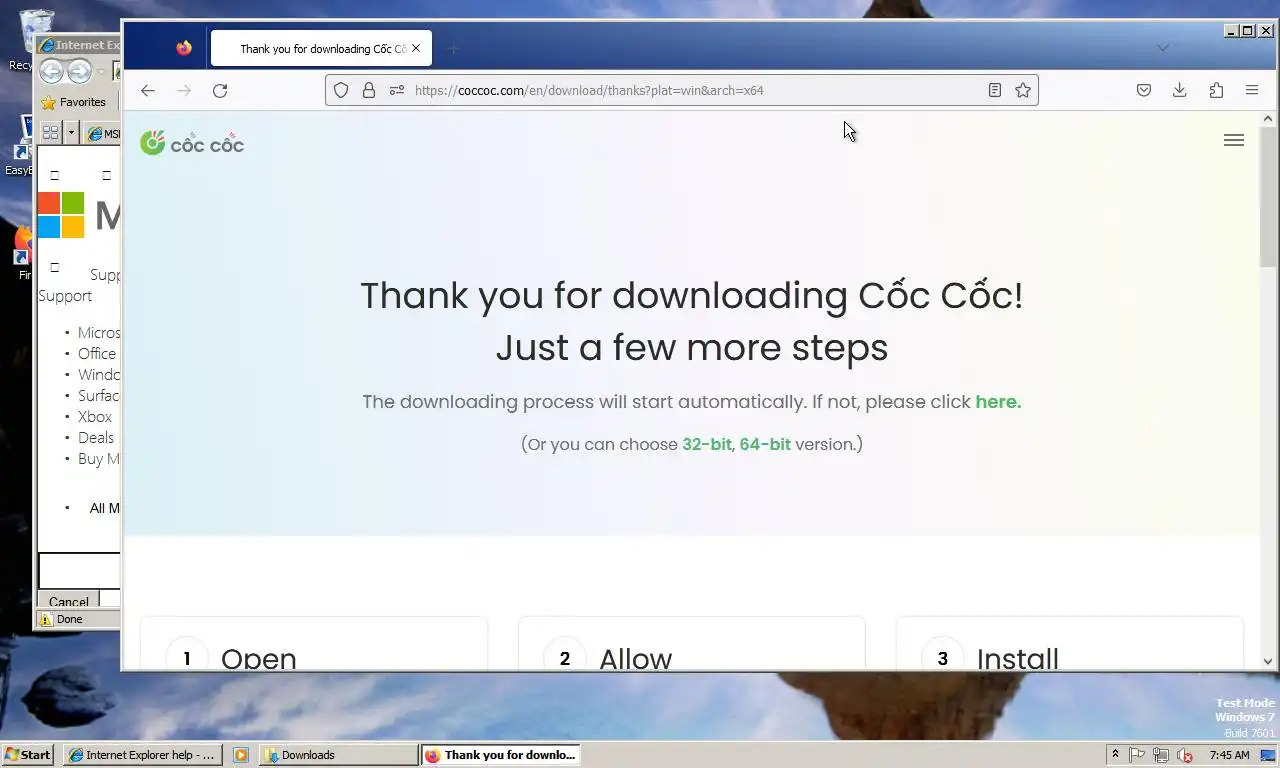Click Show desktop button in tray
Screen dimensions: 1280x768
tap(1269, 755)
